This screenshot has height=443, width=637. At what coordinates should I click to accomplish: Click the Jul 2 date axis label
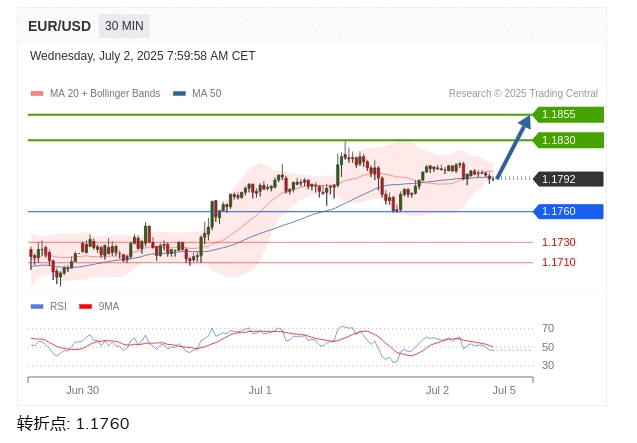click(437, 390)
